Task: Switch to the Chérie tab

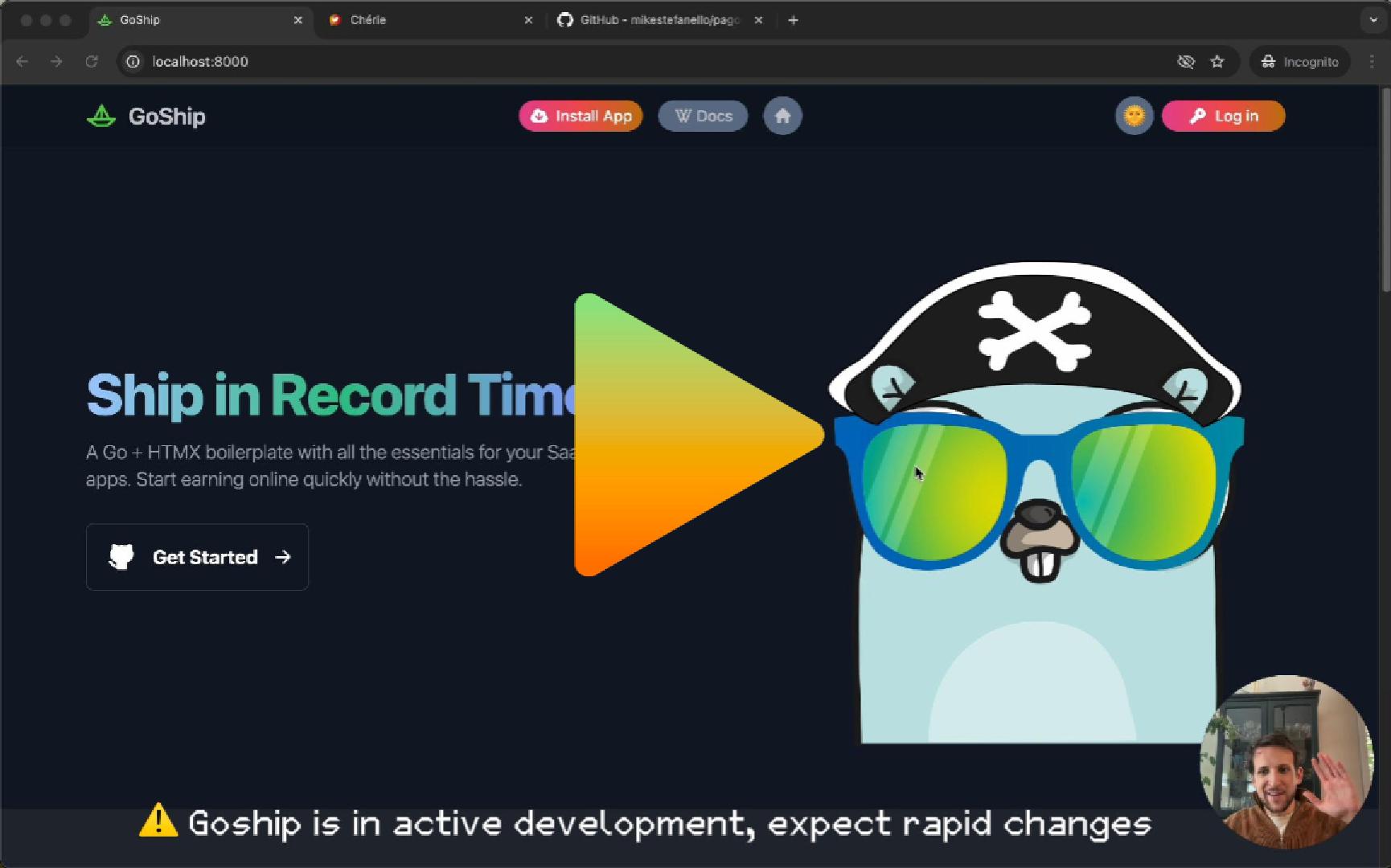Action: point(426,20)
